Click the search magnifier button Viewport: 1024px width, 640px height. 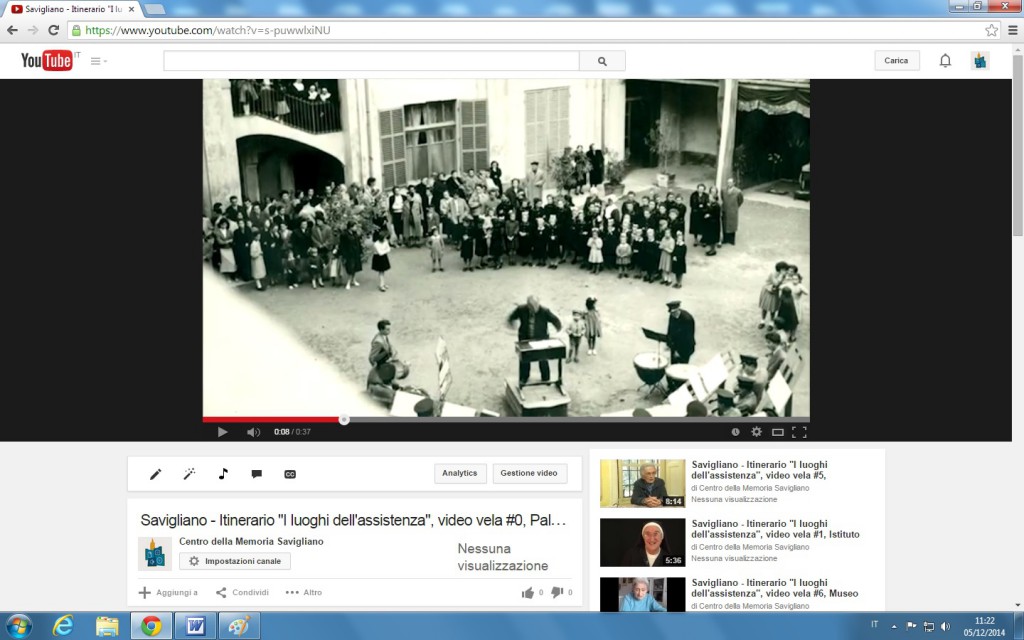[602, 61]
